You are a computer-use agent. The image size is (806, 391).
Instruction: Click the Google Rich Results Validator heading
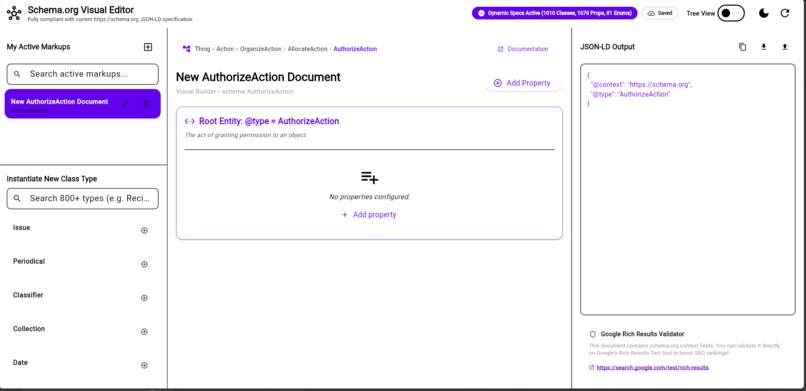tap(642, 334)
